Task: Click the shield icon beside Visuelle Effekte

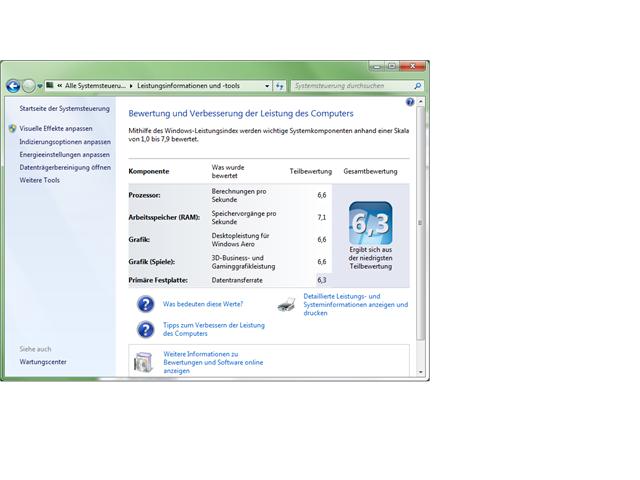Action: click(x=12, y=129)
